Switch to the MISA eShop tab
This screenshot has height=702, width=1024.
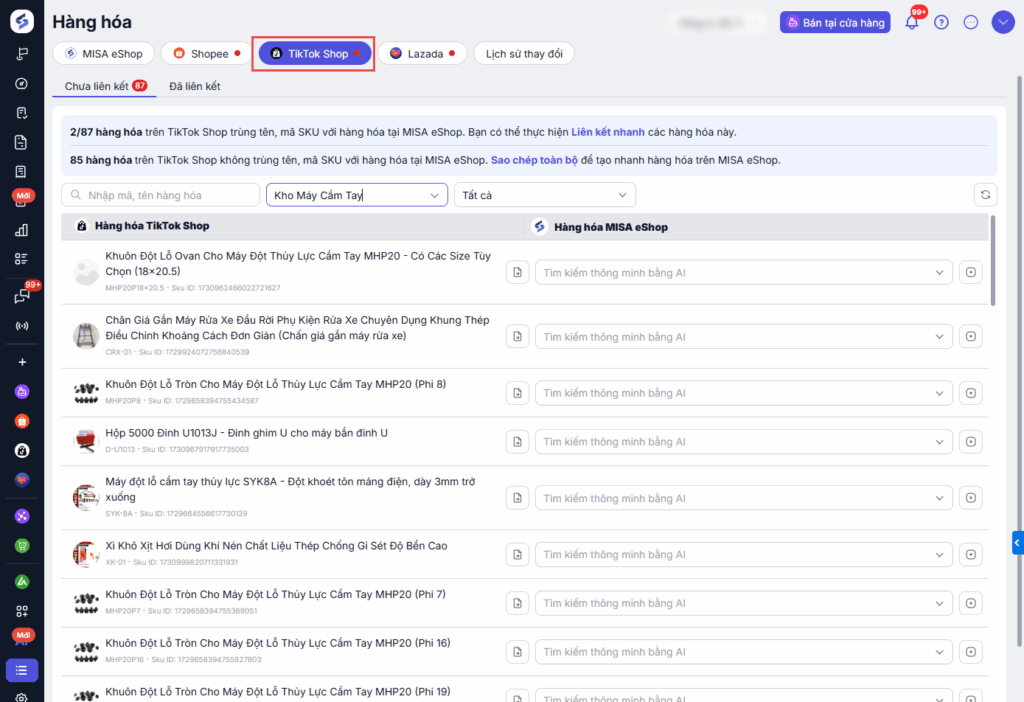(103, 54)
